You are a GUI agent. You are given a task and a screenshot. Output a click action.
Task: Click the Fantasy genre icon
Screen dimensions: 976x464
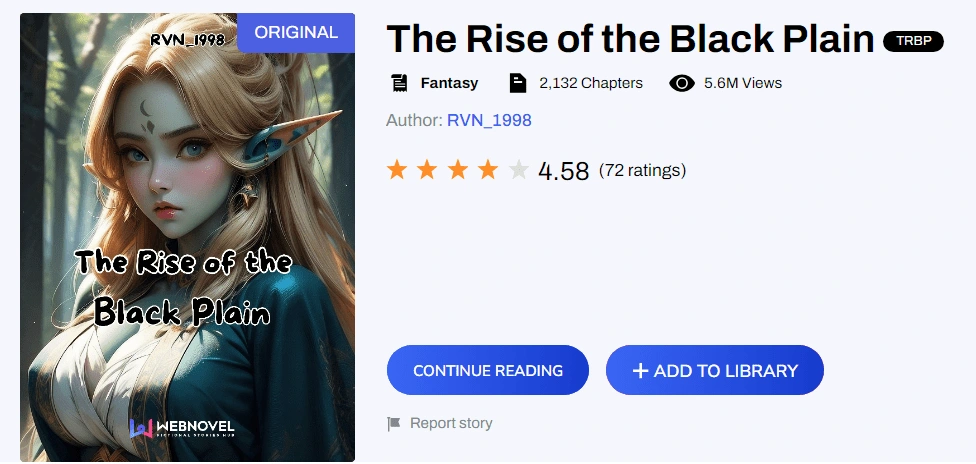coord(399,83)
